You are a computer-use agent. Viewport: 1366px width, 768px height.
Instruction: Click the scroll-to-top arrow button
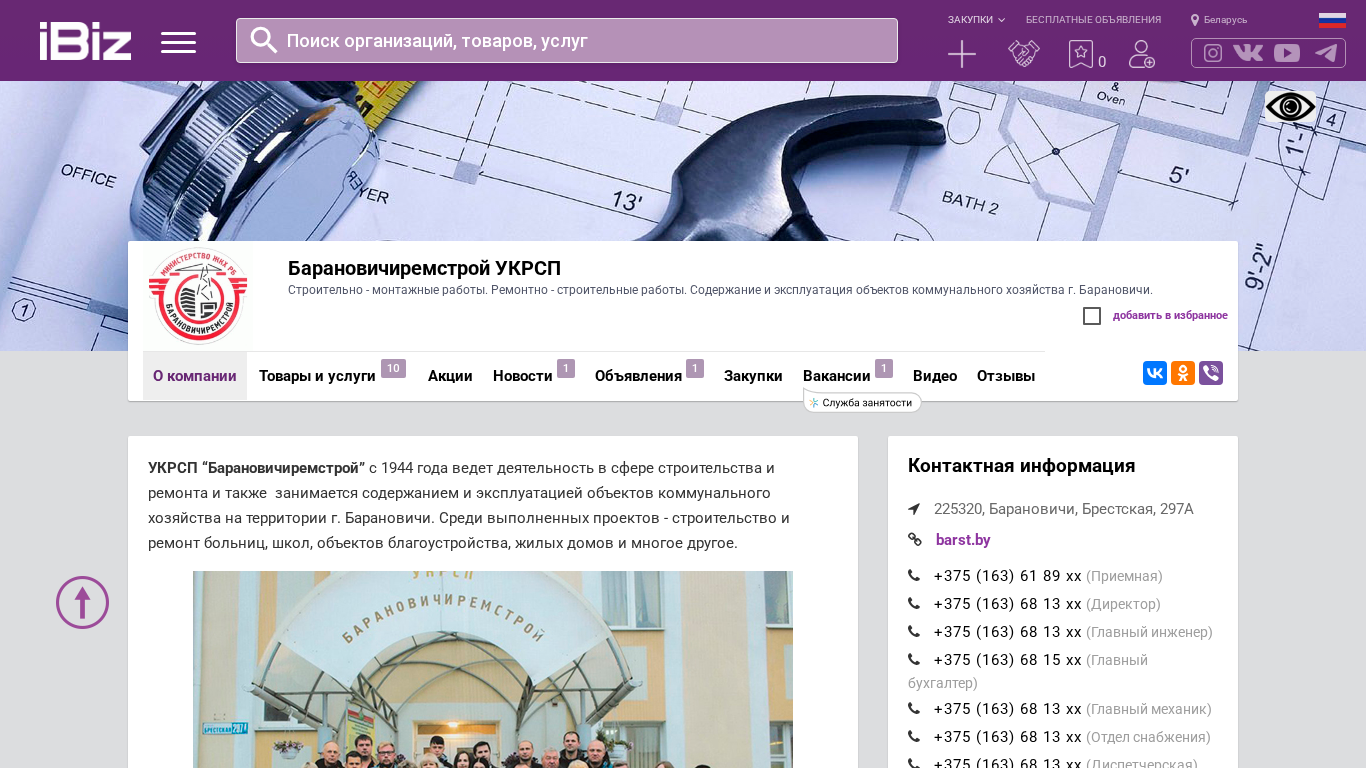point(82,602)
